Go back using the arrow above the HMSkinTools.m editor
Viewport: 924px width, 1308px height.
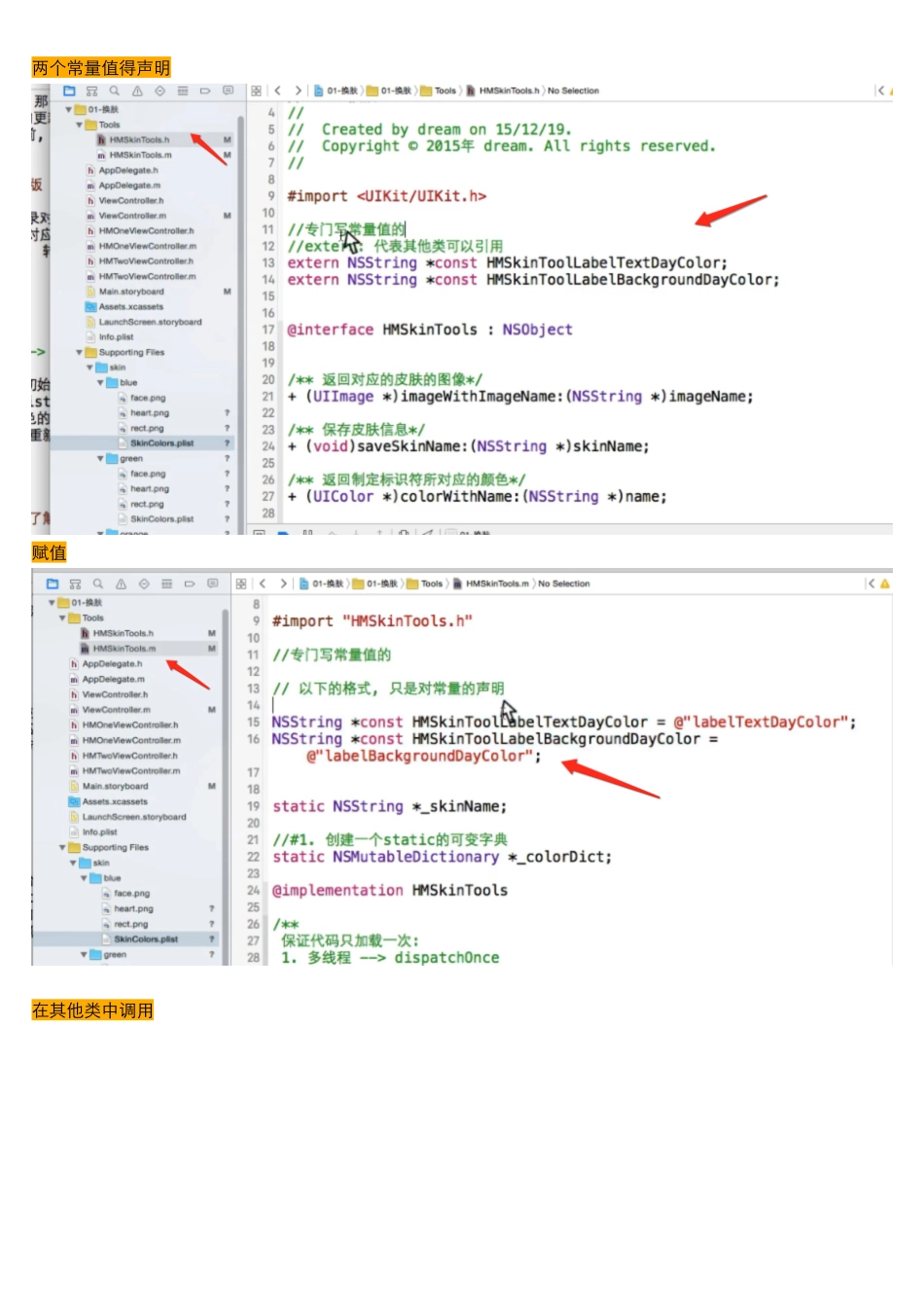[x=263, y=583]
